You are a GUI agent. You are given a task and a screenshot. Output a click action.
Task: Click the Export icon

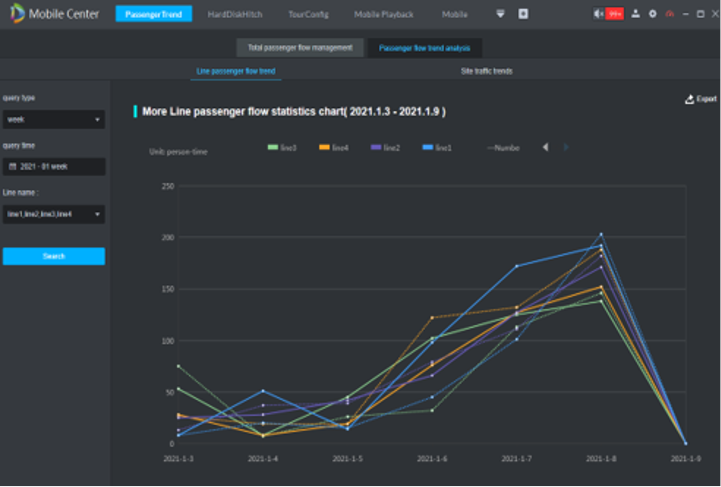[x=700, y=99]
